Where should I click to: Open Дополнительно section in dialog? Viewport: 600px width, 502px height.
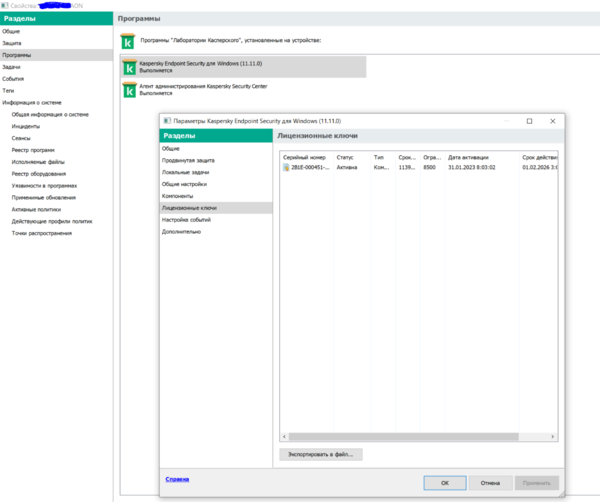click(x=216, y=231)
